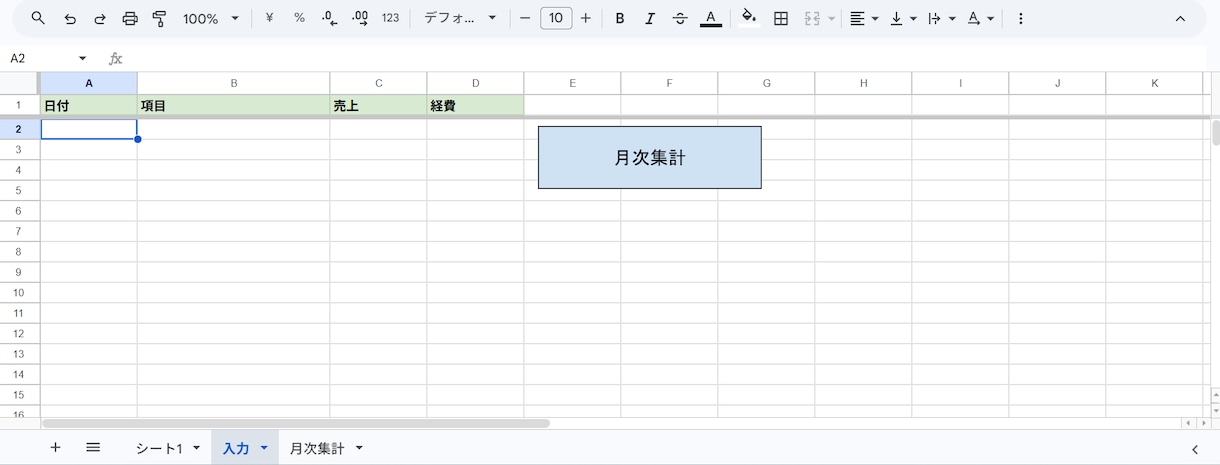Toggle strikethrough formatting
Viewport: 1220px width, 465px height.
(x=681, y=18)
